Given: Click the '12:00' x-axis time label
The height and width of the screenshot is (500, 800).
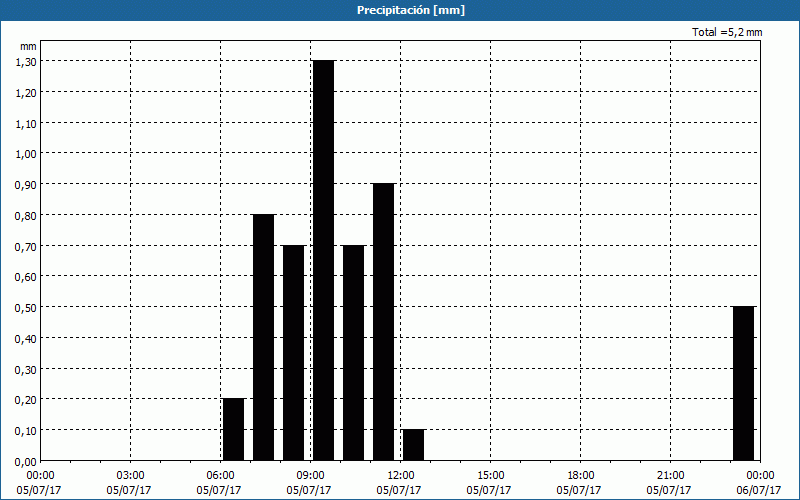Looking at the screenshot, I should click(401, 476).
